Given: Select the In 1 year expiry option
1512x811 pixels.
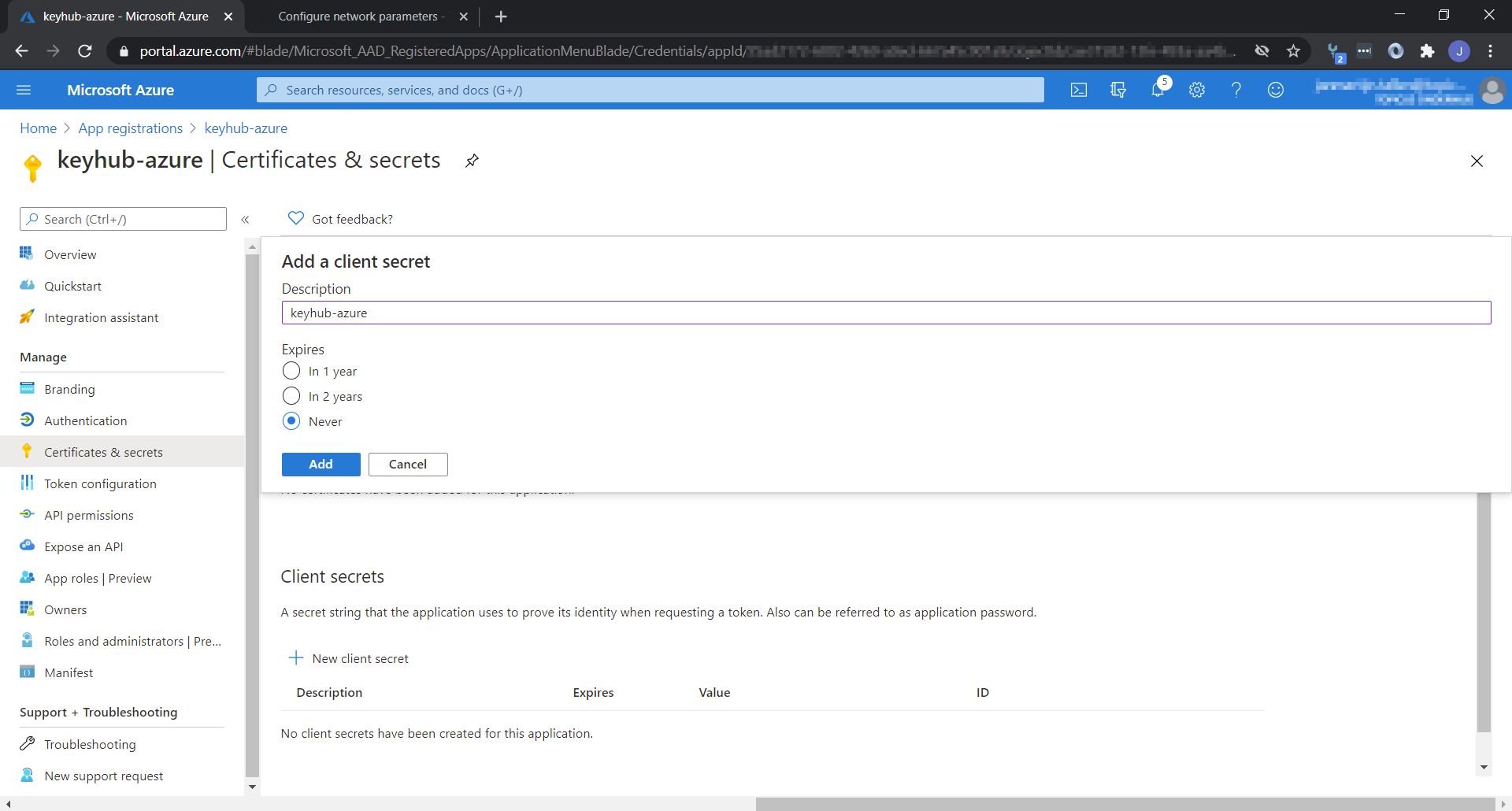Looking at the screenshot, I should [291, 371].
